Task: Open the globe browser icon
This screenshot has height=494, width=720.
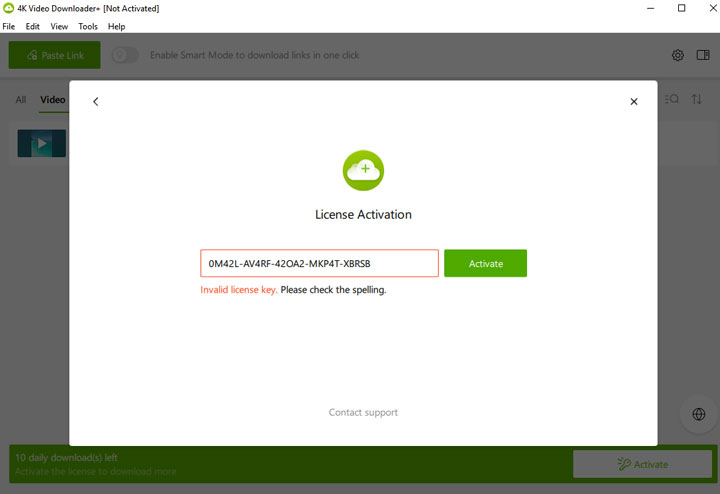Action: (699, 414)
